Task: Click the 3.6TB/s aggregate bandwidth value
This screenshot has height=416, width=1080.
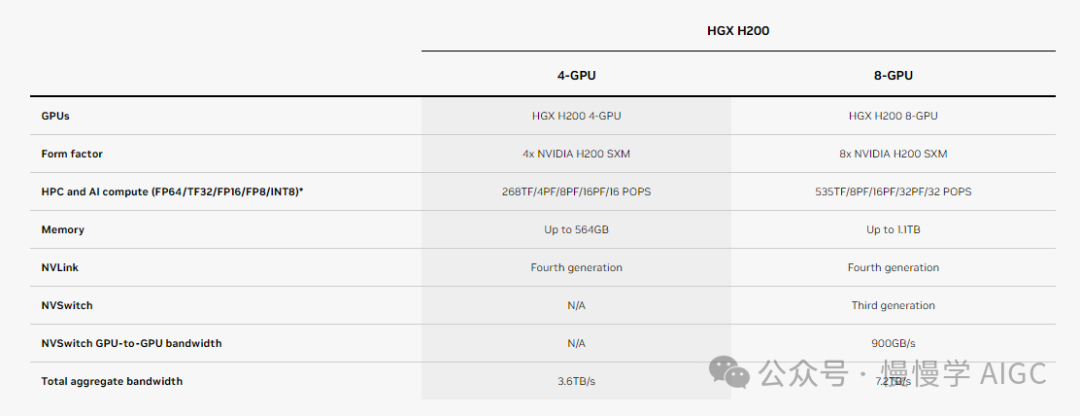Action: 576,382
